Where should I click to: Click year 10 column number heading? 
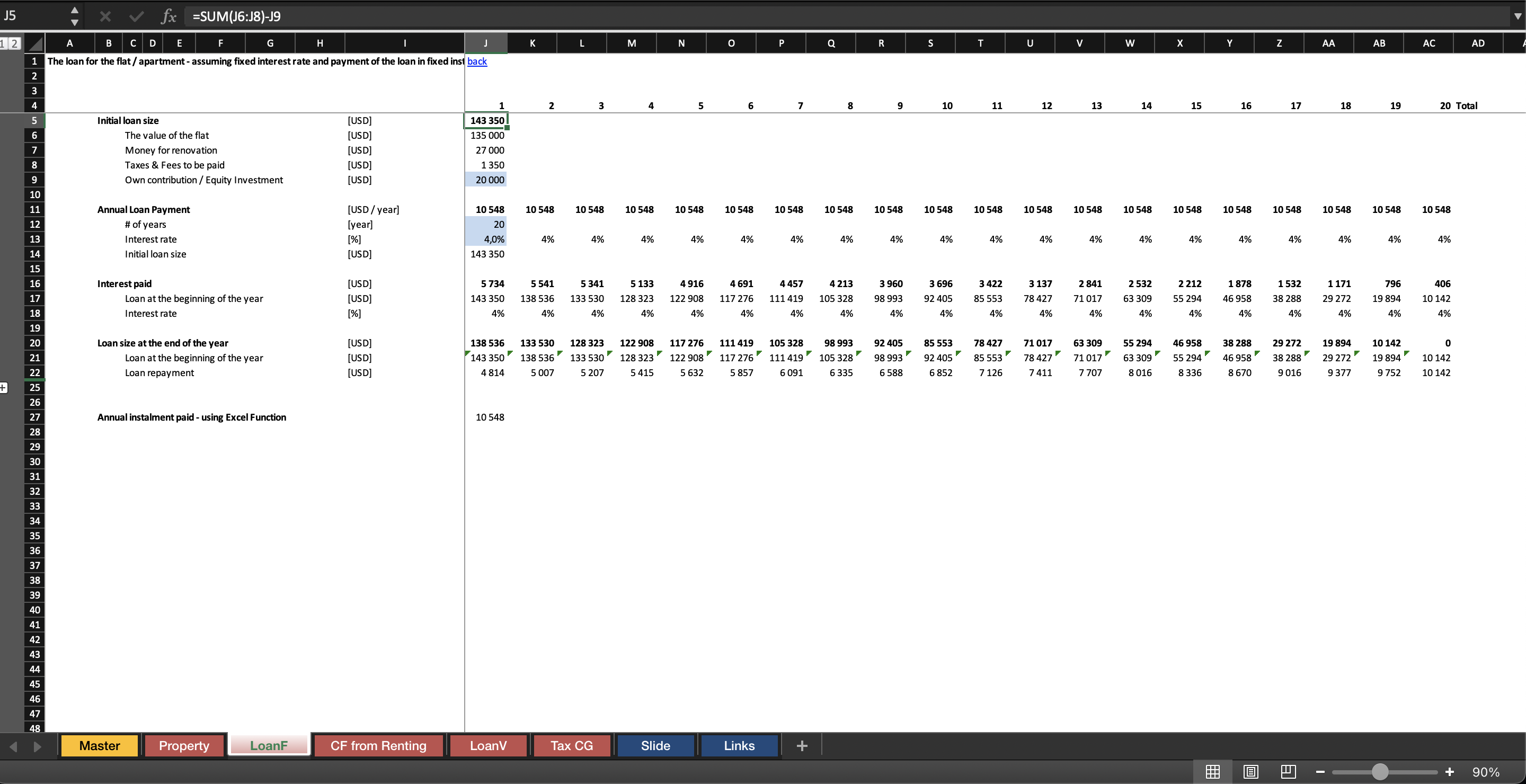tap(947, 106)
